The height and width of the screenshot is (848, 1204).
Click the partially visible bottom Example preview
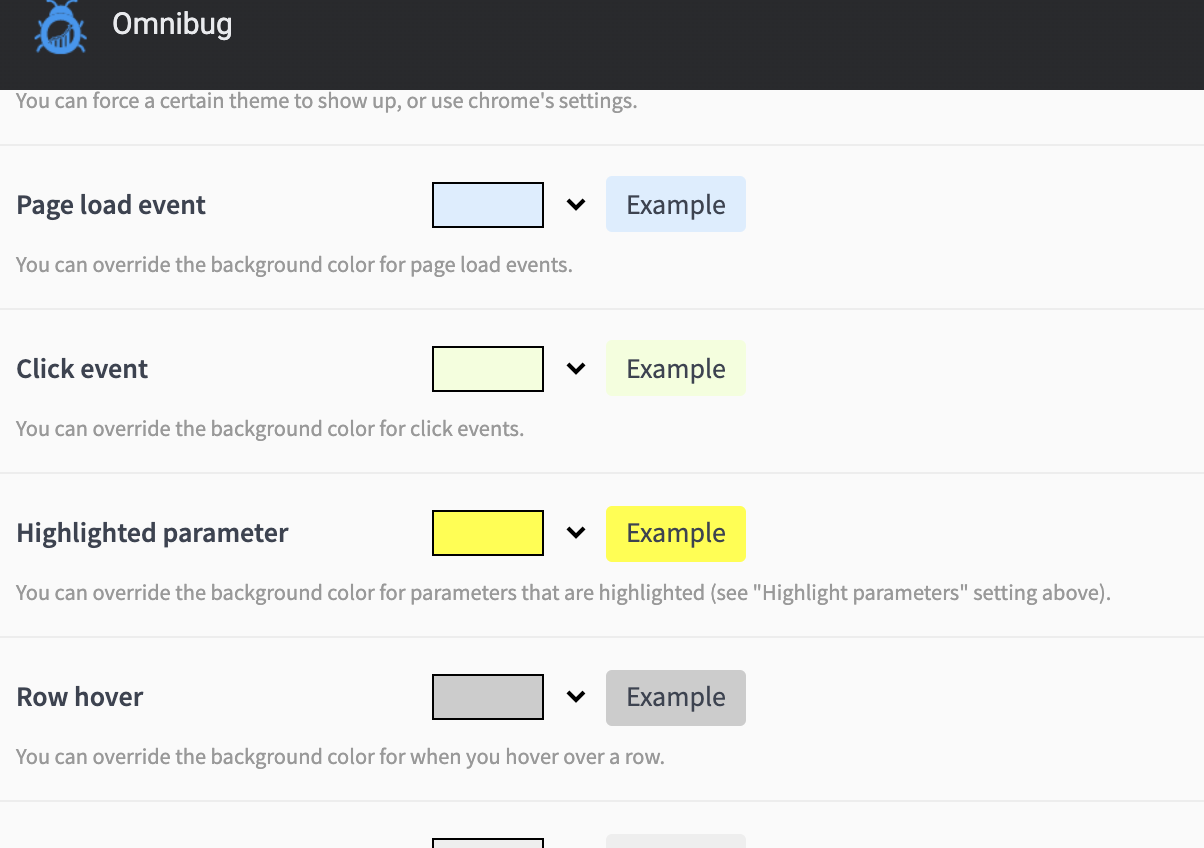675,843
